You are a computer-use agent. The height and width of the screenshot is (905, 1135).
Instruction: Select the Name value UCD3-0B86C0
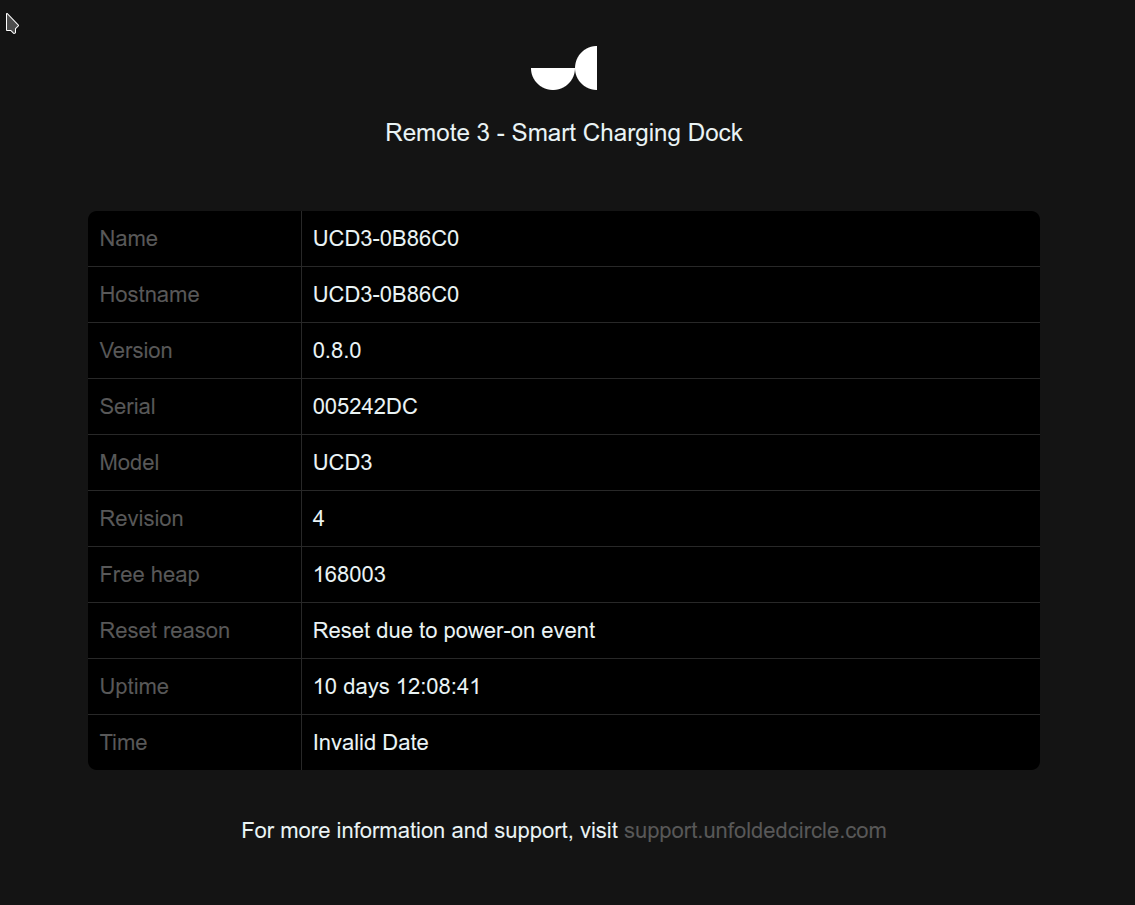click(386, 239)
